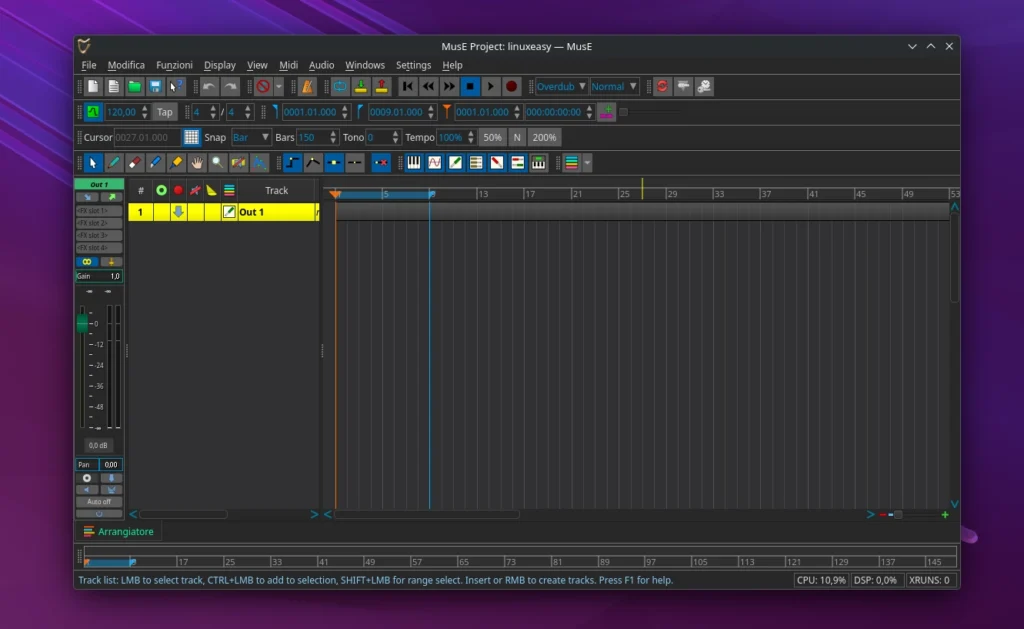Enable the metronome click
The width and height of the screenshot is (1024, 629).
click(307, 86)
